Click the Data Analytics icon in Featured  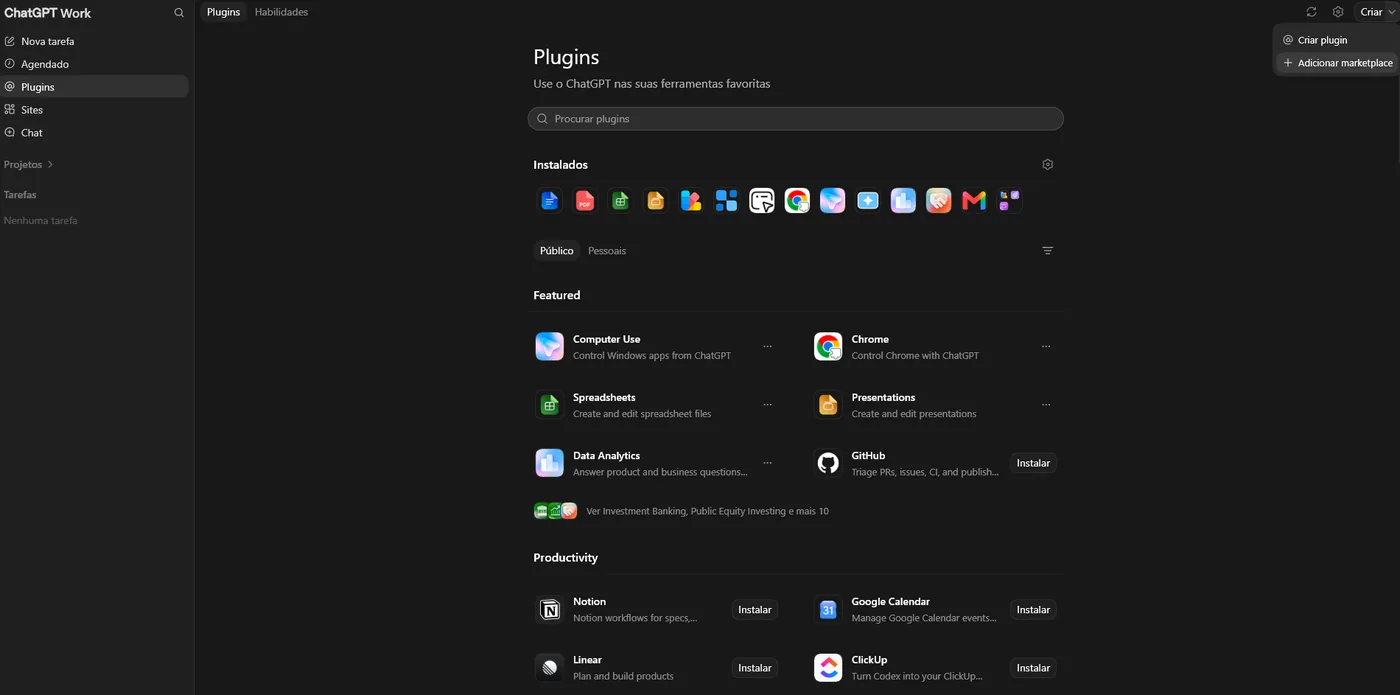pos(549,463)
